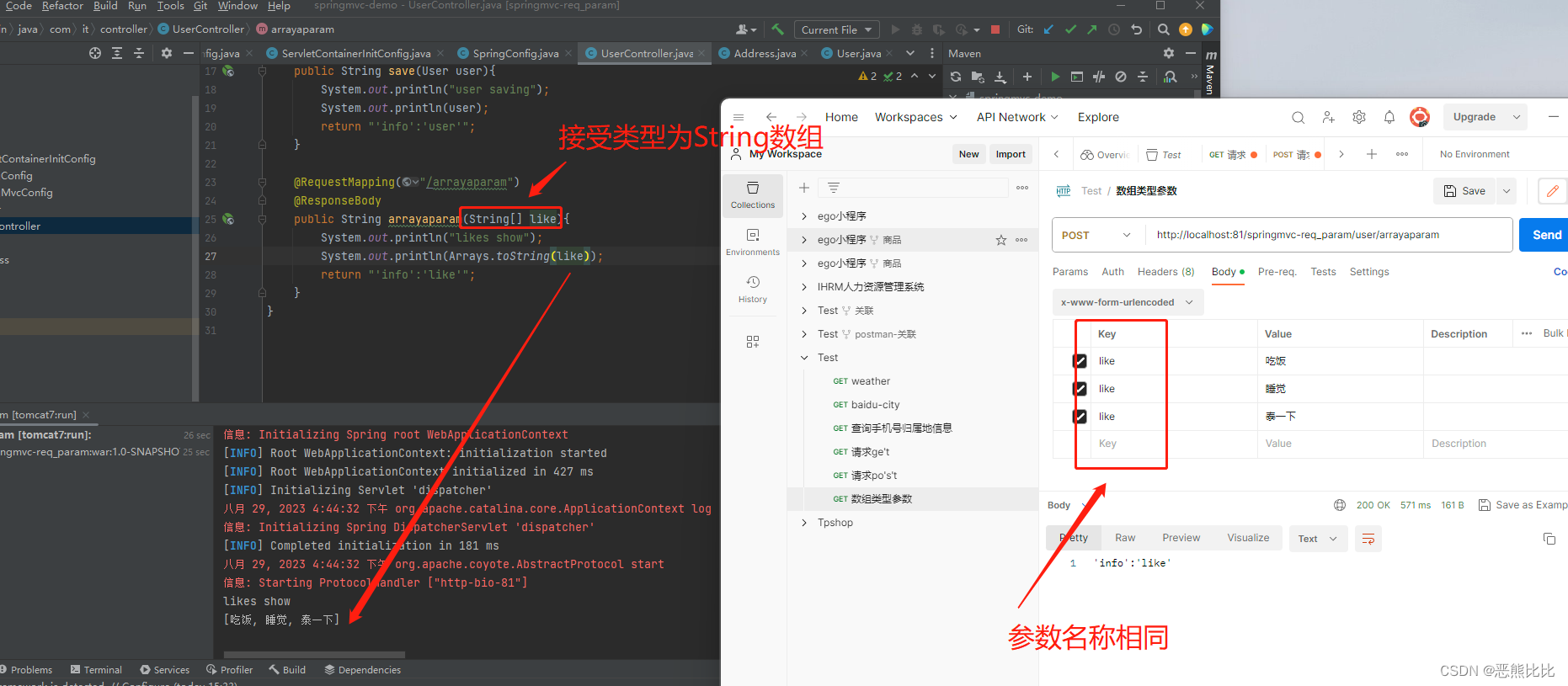Screen dimensions: 1568x686
Task: Click the pencil edit icon beside Save
Action: (x=1552, y=191)
